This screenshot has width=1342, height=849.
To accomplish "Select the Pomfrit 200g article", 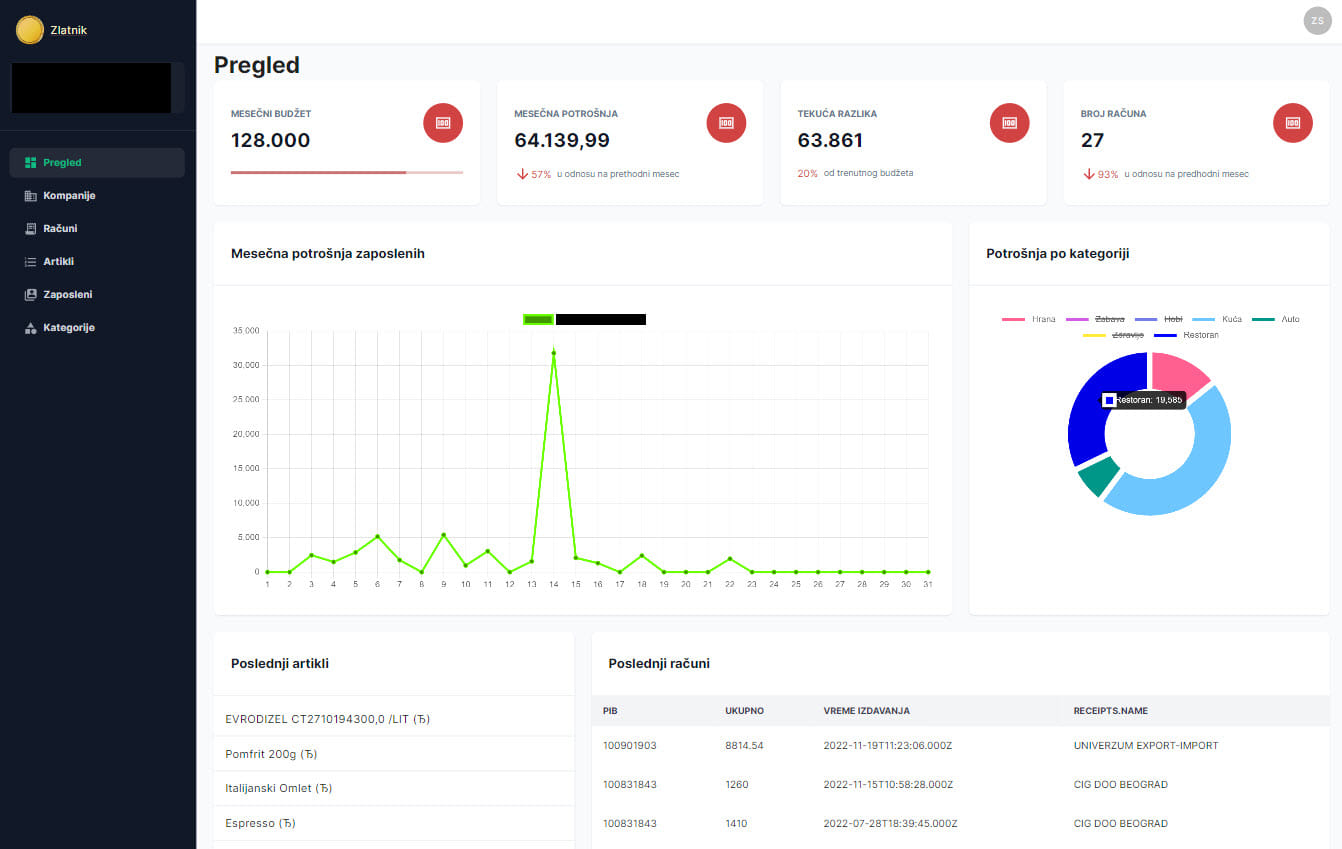I will click(x=394, y=754).
